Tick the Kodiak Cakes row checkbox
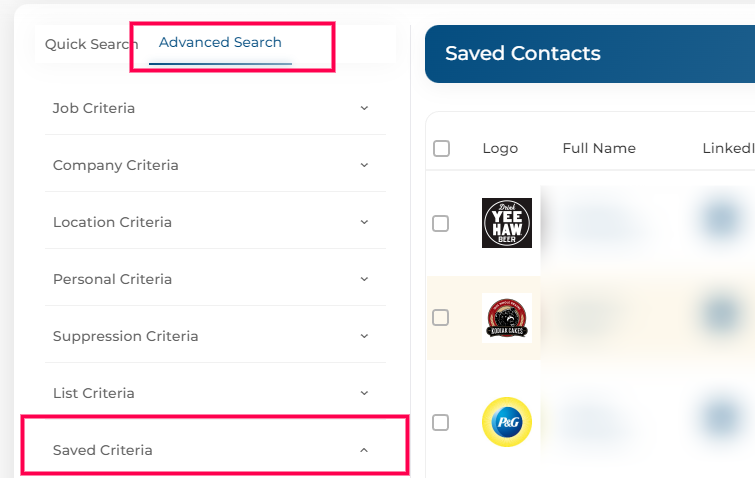The height and width of the screenshot is (478, 755). (x=441, y=318)
